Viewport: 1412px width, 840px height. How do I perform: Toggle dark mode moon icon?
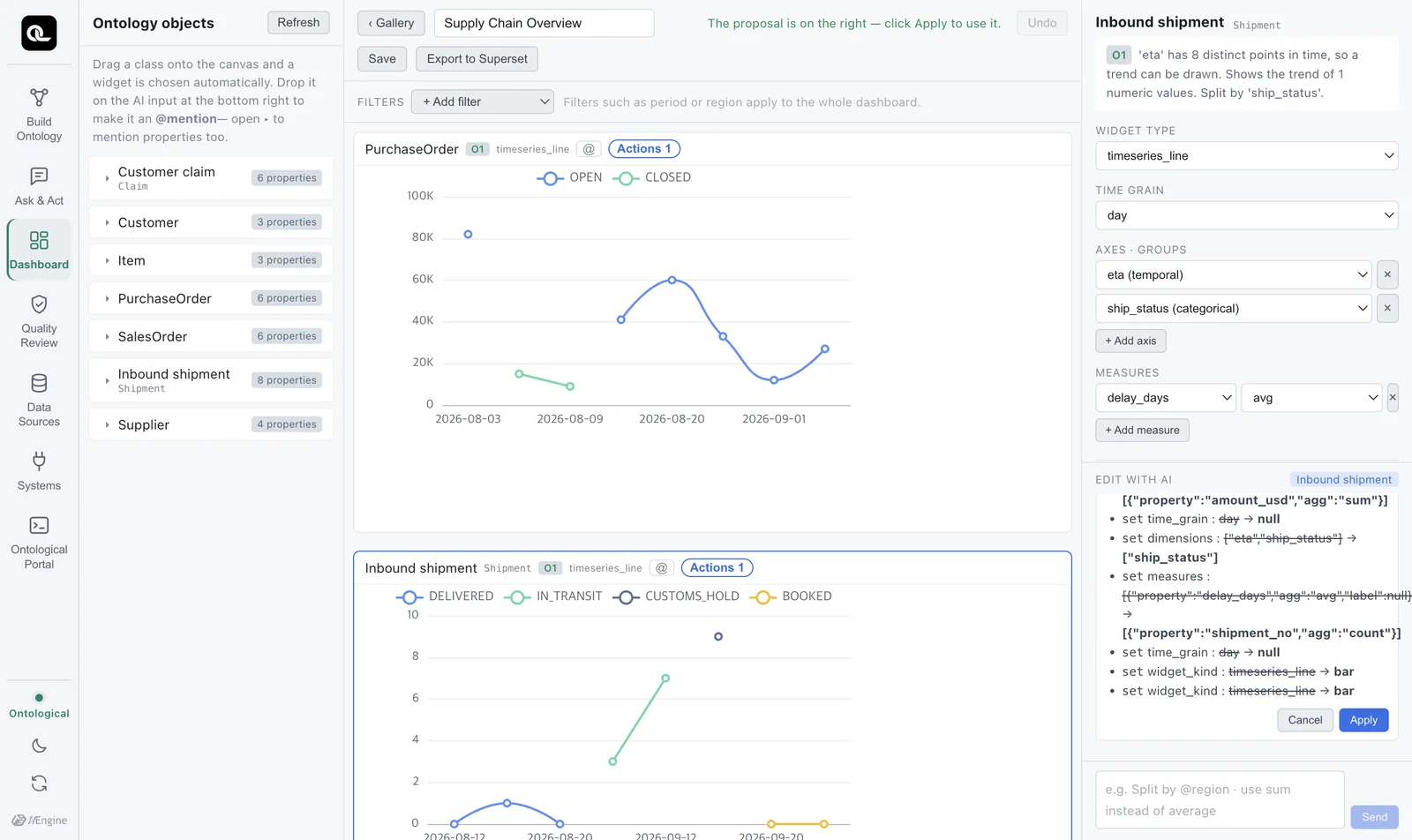coord(39,746)
